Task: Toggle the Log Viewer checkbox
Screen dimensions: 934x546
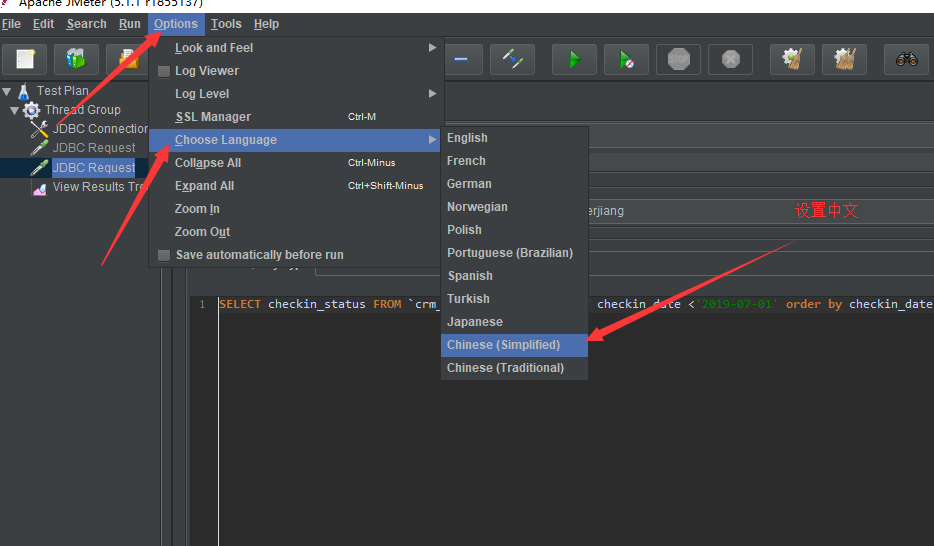Action: coord(164,71)
